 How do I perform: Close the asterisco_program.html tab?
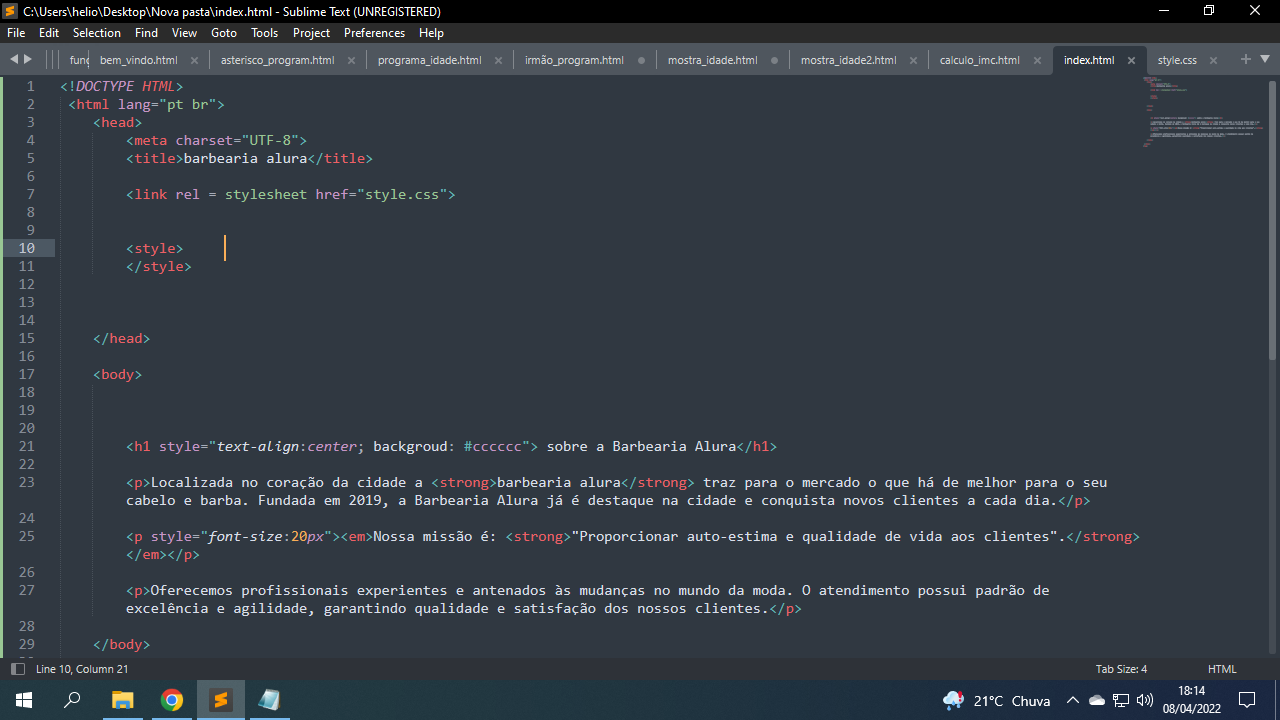[x=351, y=60]
